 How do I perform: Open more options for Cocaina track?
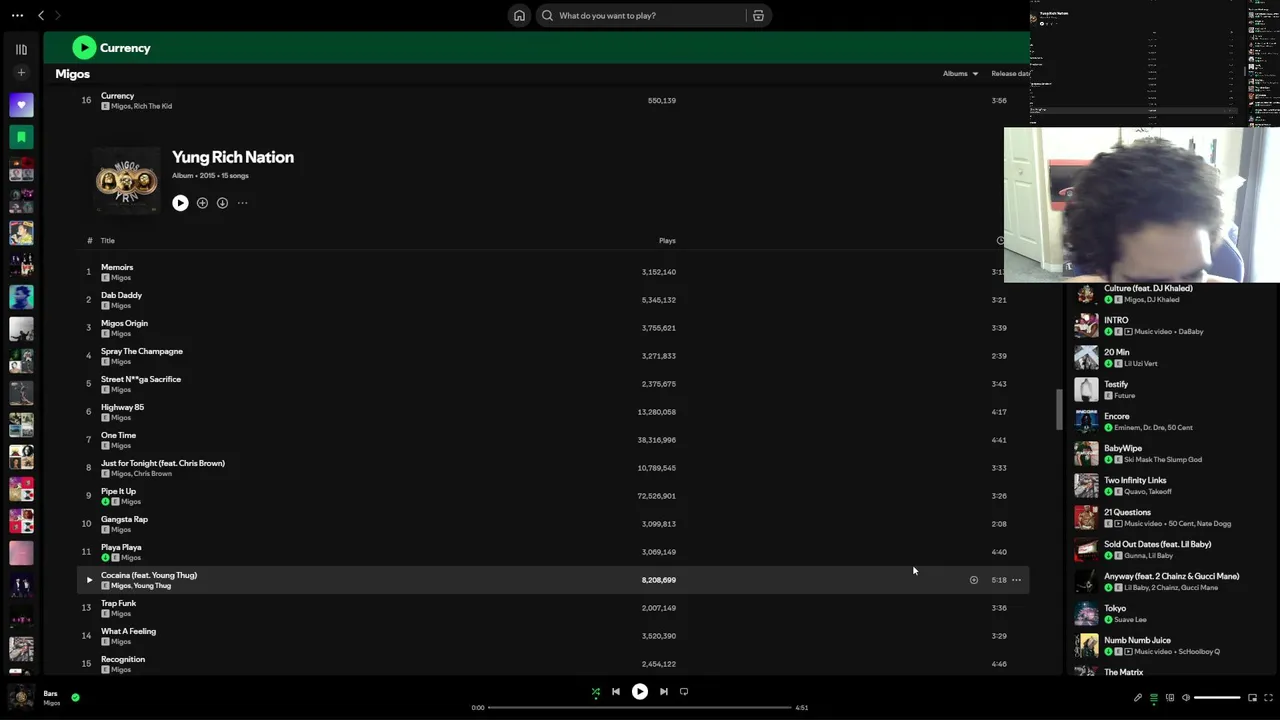(1016, 580)
